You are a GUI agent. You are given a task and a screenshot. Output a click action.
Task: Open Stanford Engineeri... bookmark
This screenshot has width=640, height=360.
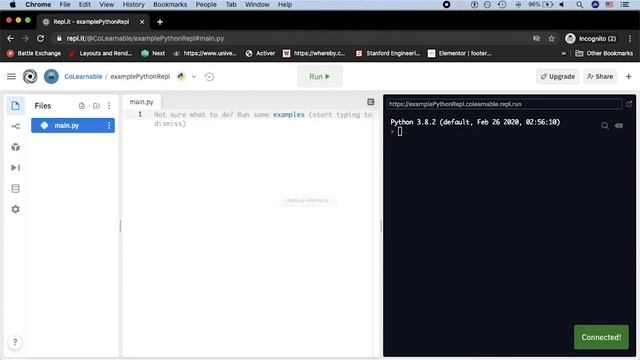pos(388,53)
